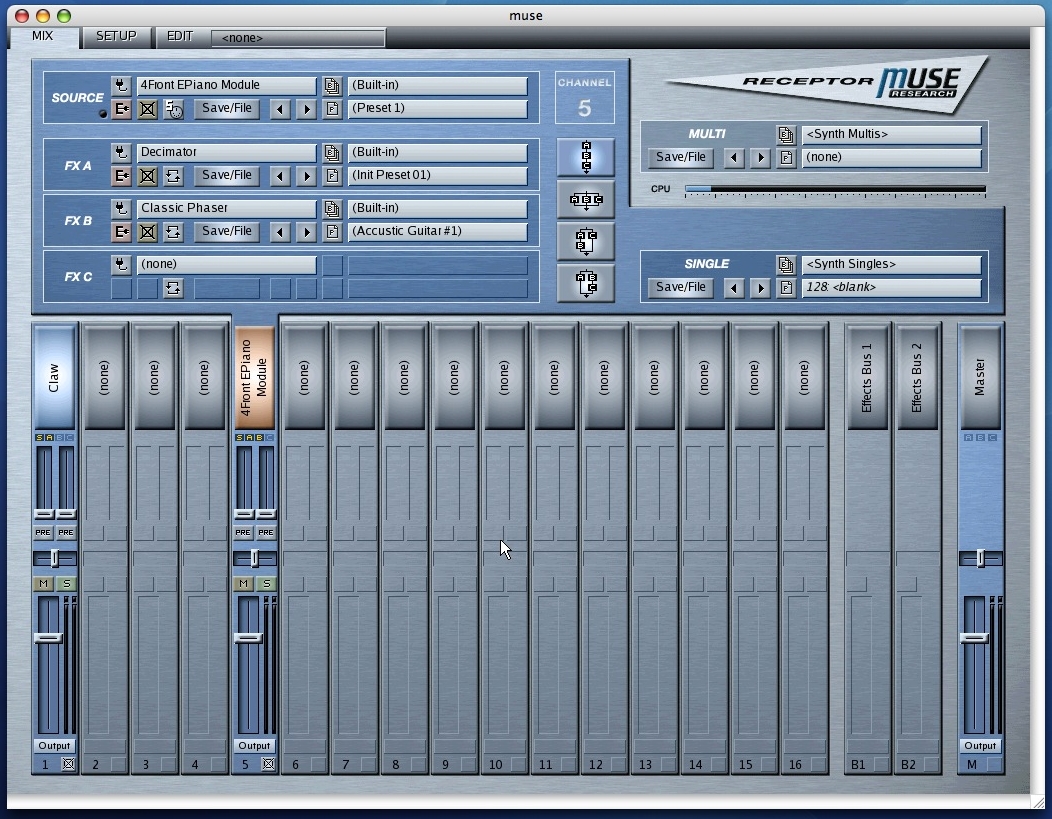
Task: Click the SINGLE Save/File button
Action: 680,288
